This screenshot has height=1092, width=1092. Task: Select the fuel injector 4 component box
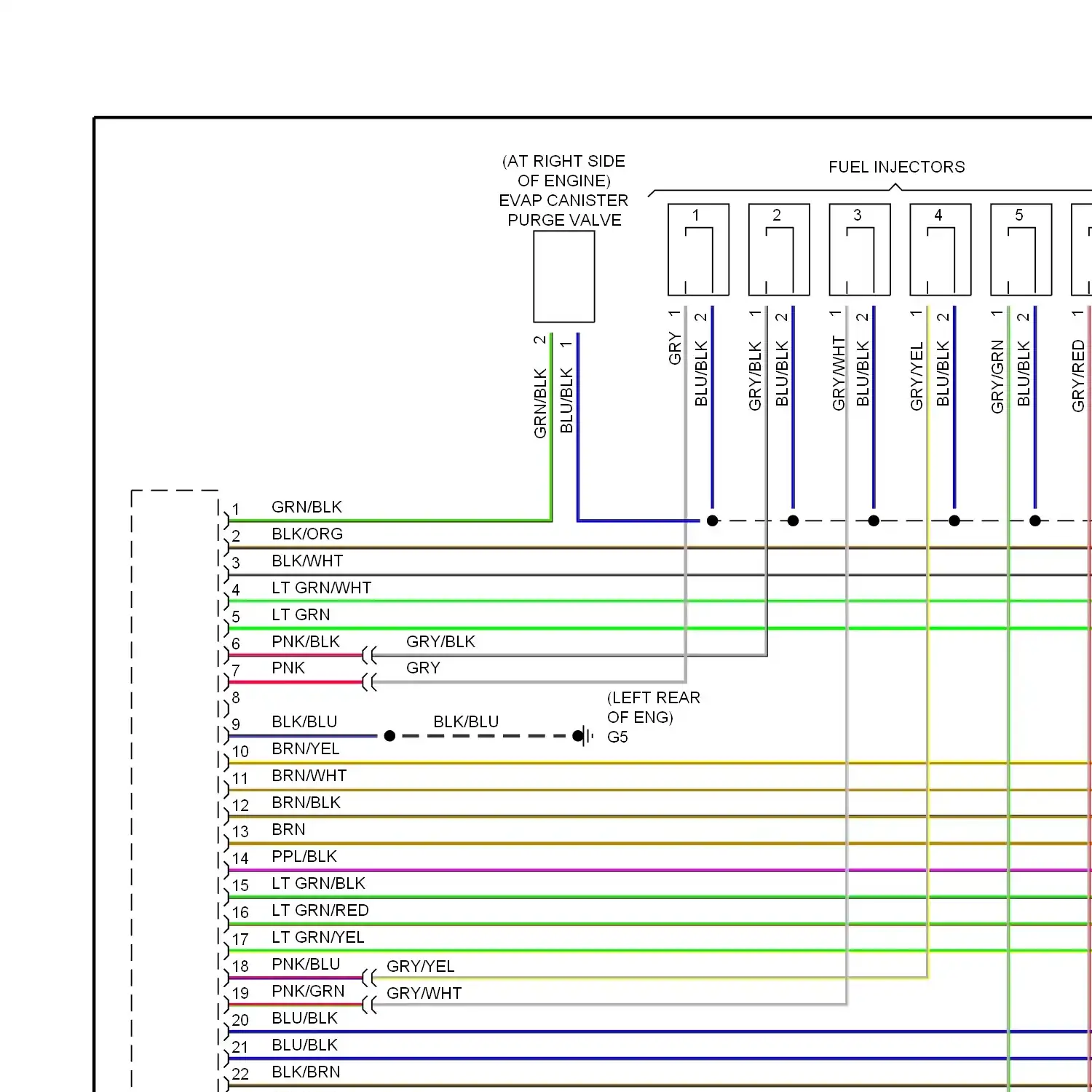tap(941, 250)
